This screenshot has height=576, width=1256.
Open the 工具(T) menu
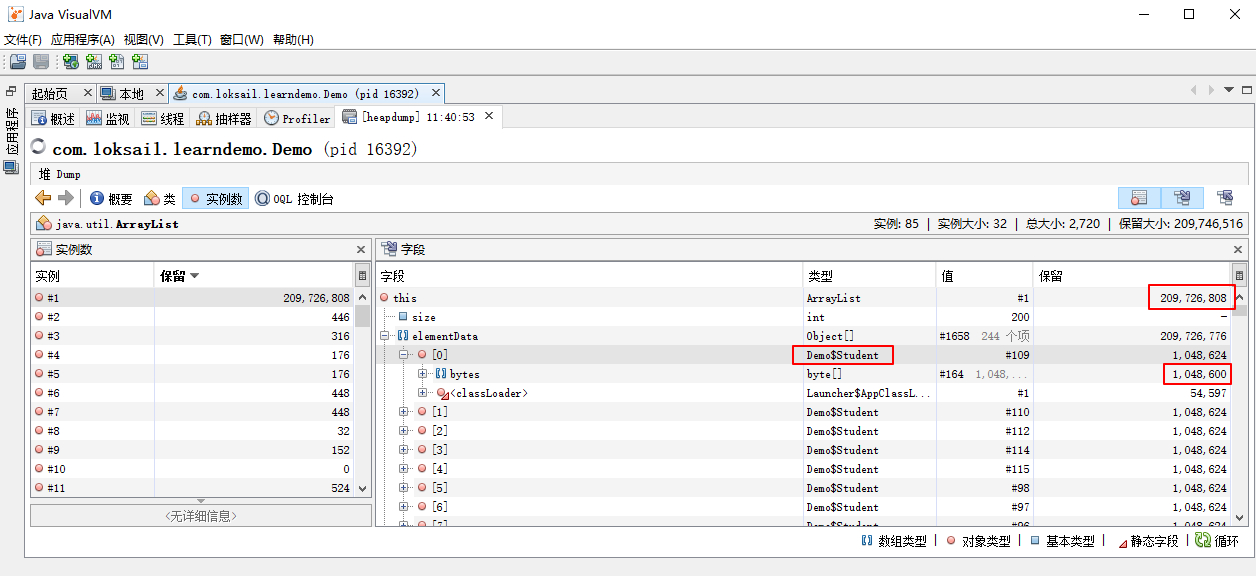192,39
